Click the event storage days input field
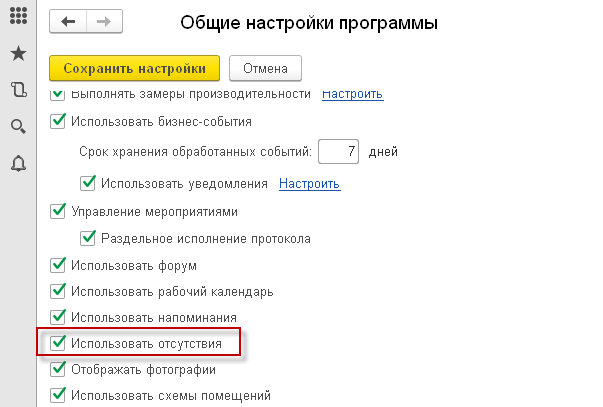The image size is (603, 407). click(339, 152)
